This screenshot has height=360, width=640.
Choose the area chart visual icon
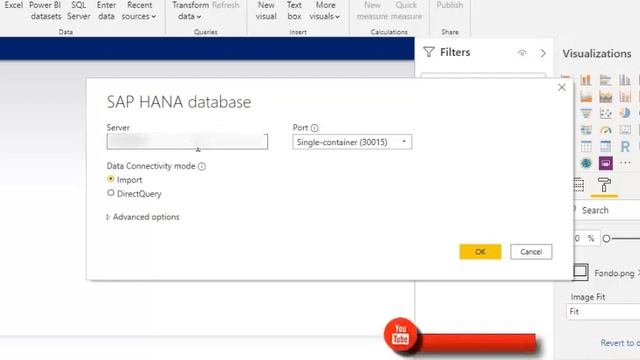586,97
